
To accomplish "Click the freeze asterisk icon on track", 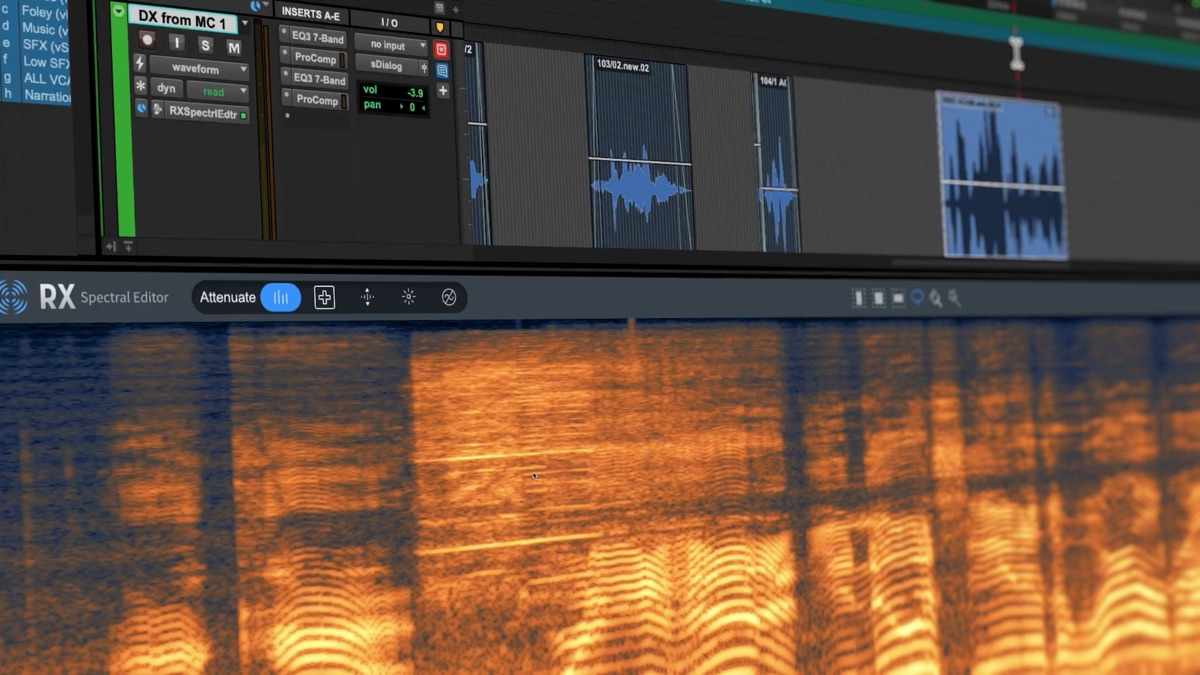I will (140, 86).
